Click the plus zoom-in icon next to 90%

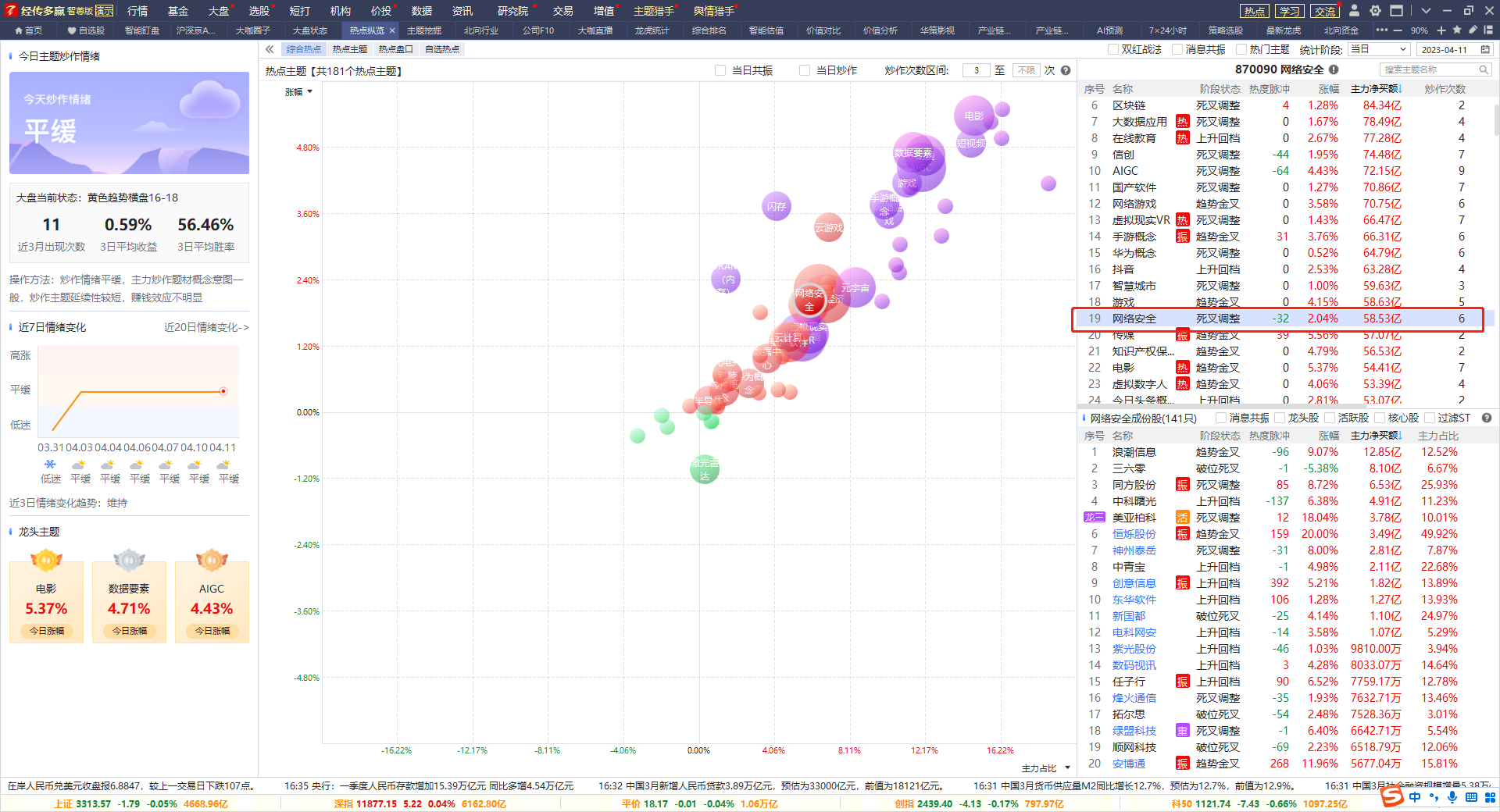click(1441, 30)
